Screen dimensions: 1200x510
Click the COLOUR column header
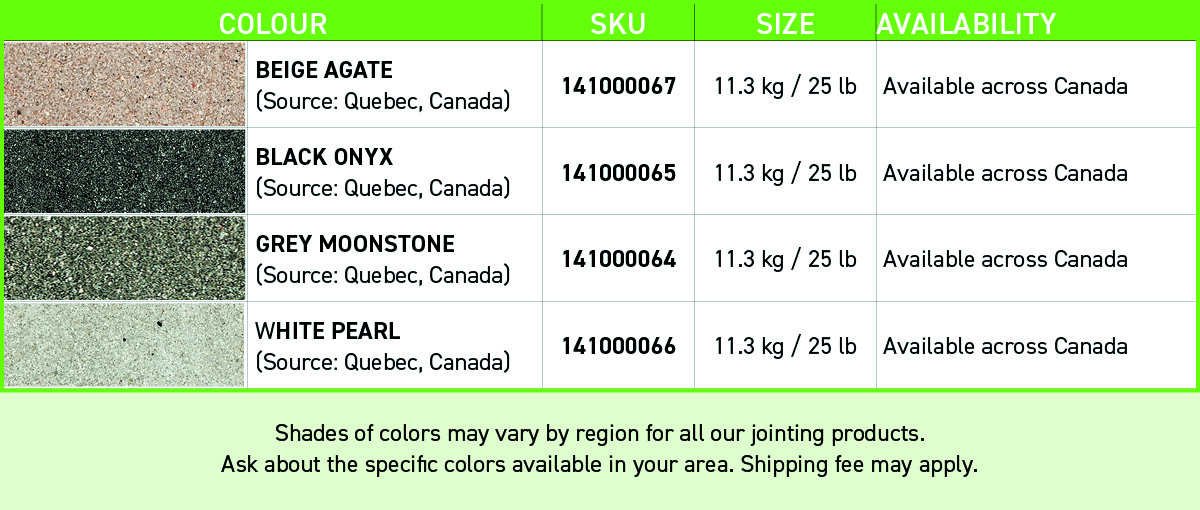tap(273, 24)
